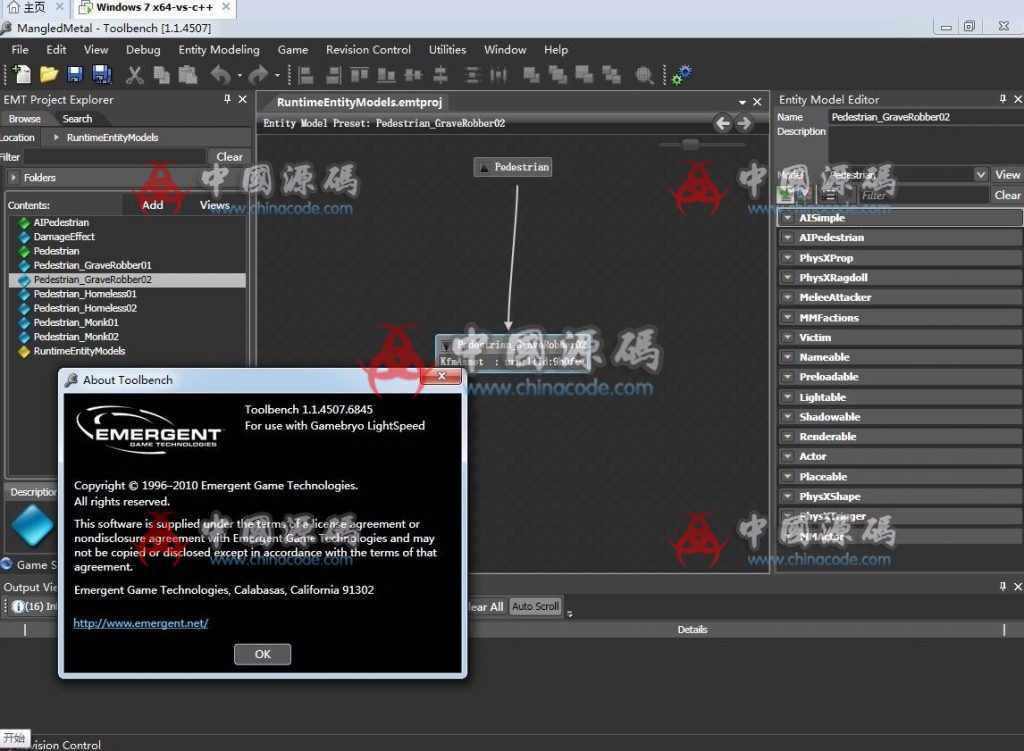Toggle the pin on EMT Project Explorer panel

coord(227,99)
